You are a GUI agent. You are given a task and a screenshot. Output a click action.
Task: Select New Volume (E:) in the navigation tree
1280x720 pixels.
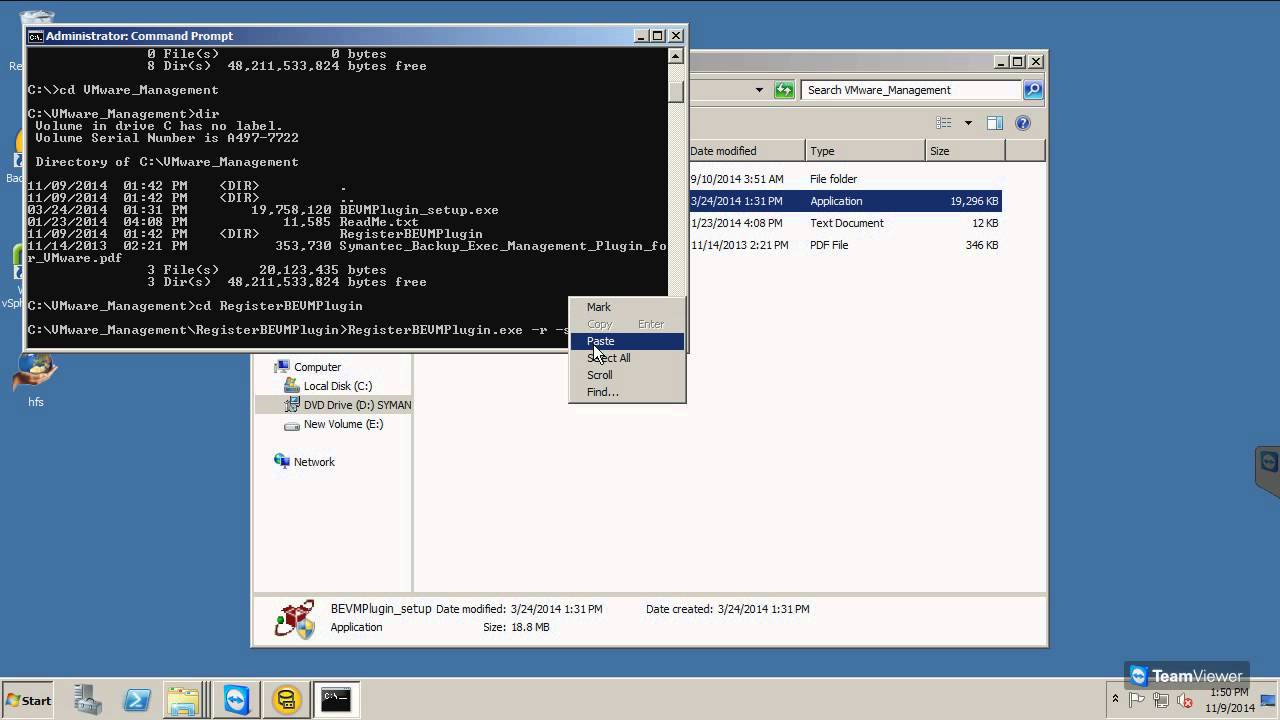[x=343, y=424]
